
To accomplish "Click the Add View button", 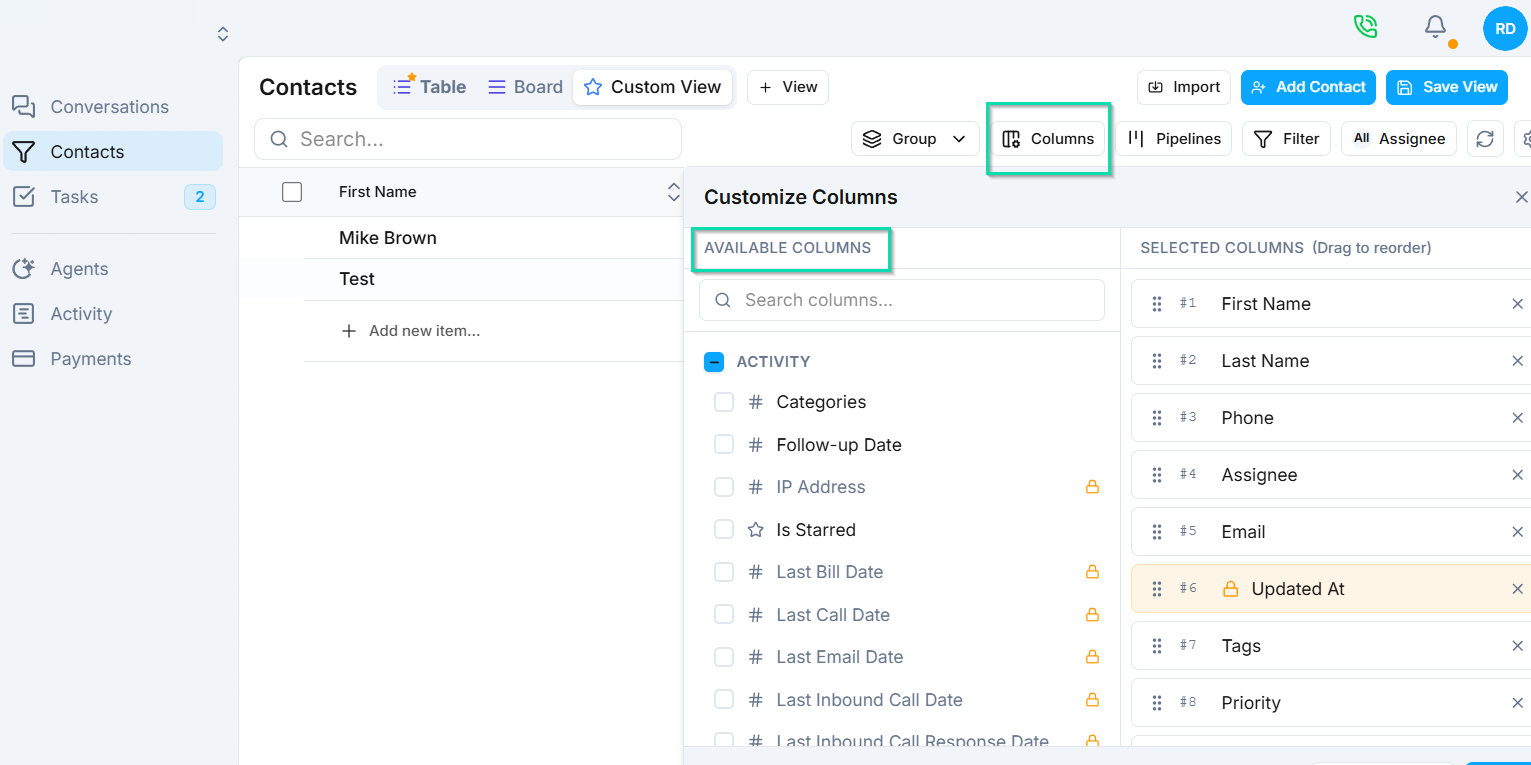I will coord(788,87).
